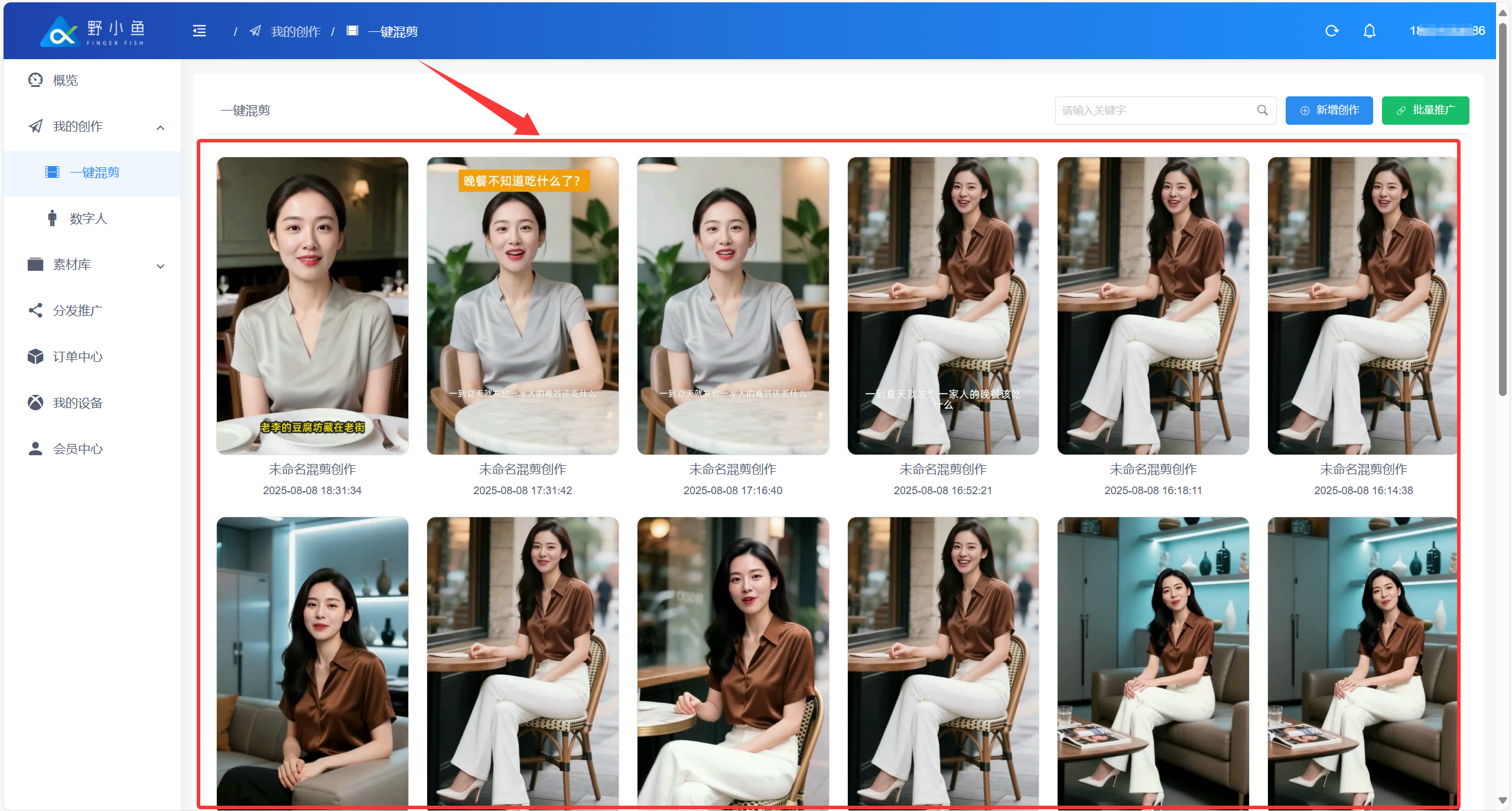1512x811 pixels.
Task: Click the 我的创作 breadcrumb link
Action: coord(295,32)
